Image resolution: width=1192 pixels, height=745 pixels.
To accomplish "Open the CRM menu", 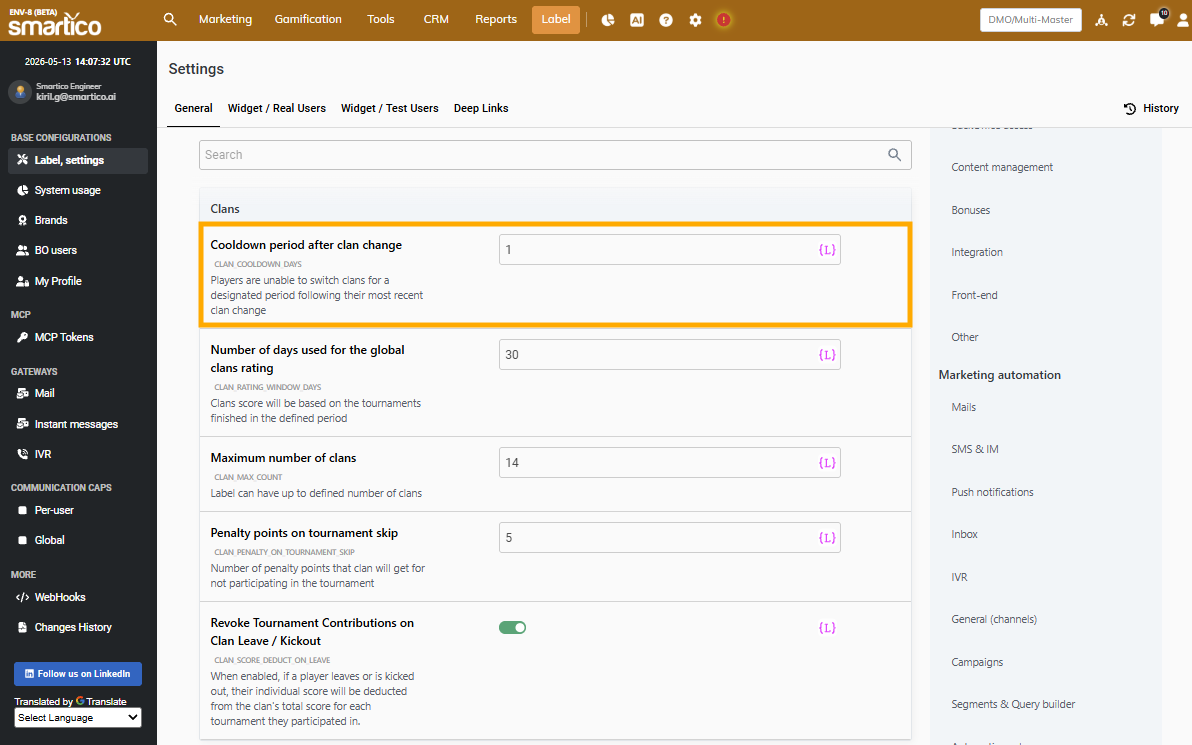I will click(436, 20).
